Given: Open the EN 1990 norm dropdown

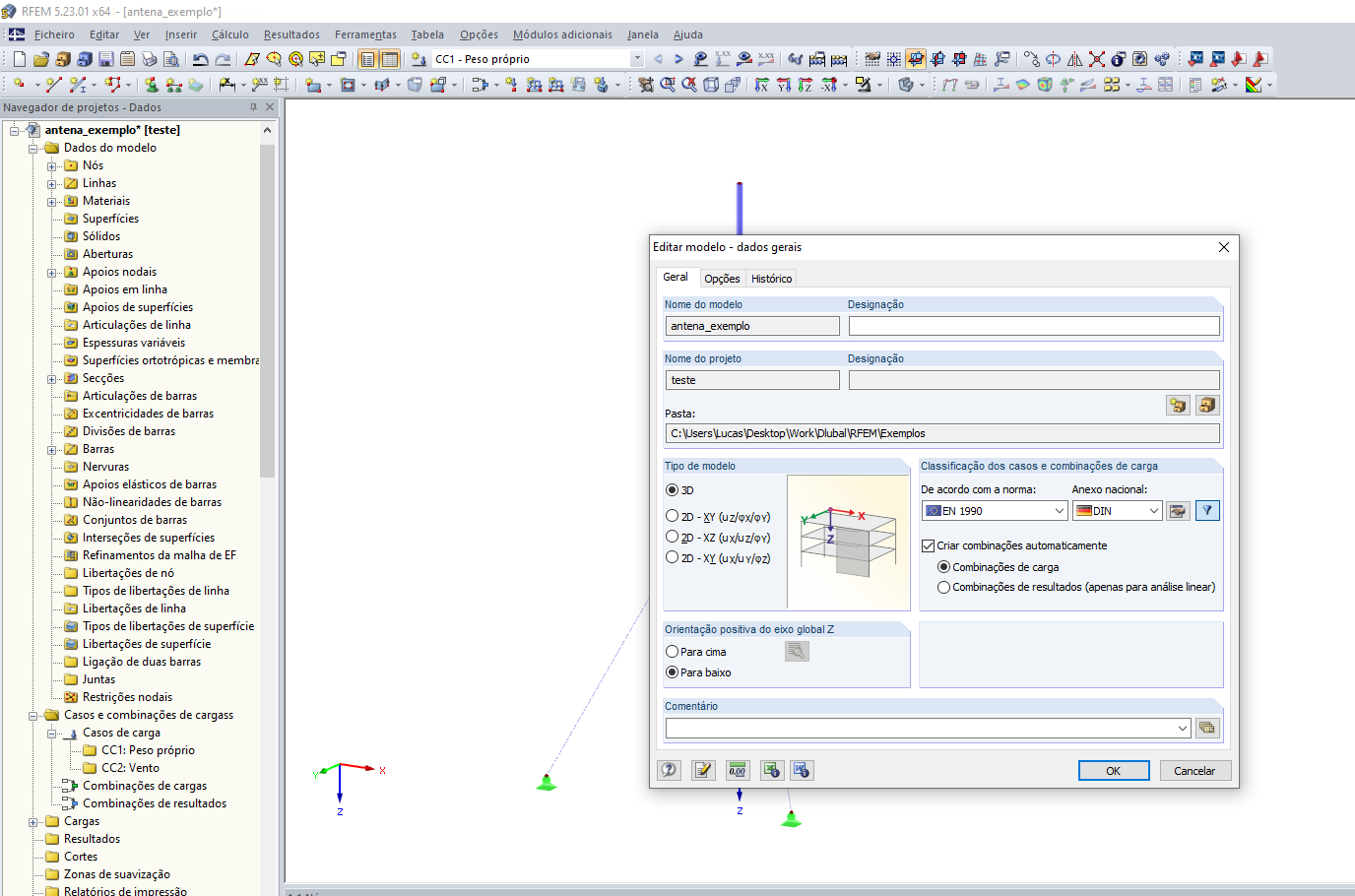Looking at the screenshot, I should tap(1060, 511).
